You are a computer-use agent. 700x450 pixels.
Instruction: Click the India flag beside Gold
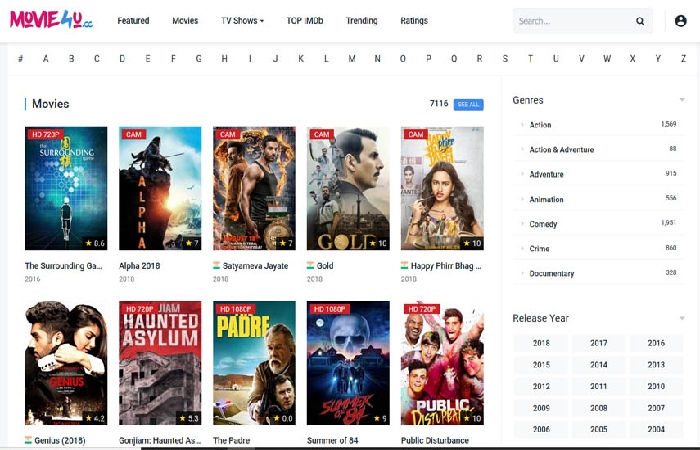pos(310,265)
